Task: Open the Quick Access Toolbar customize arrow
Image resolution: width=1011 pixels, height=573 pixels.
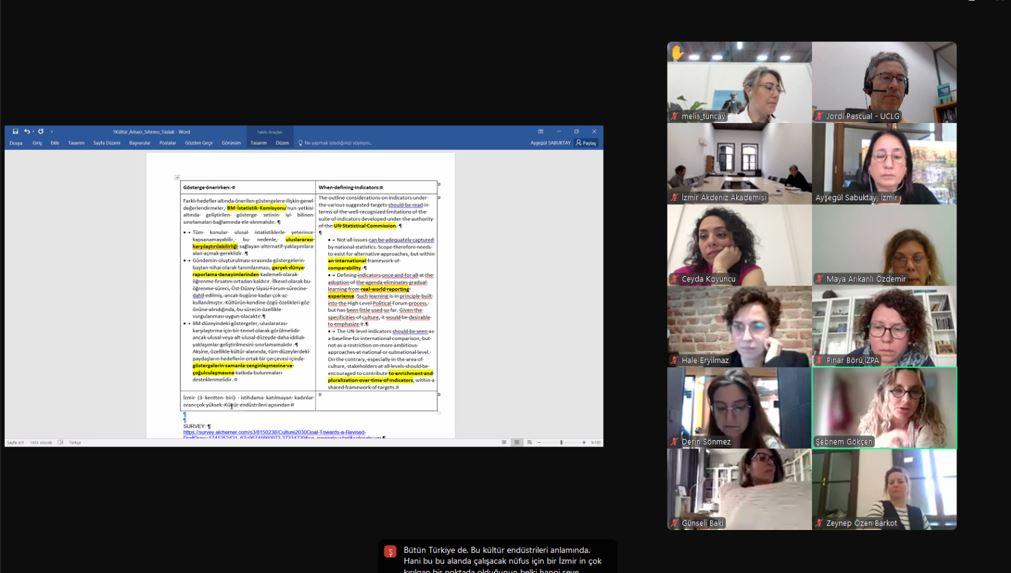Action: pyautogui.click(x=52, y=132)
